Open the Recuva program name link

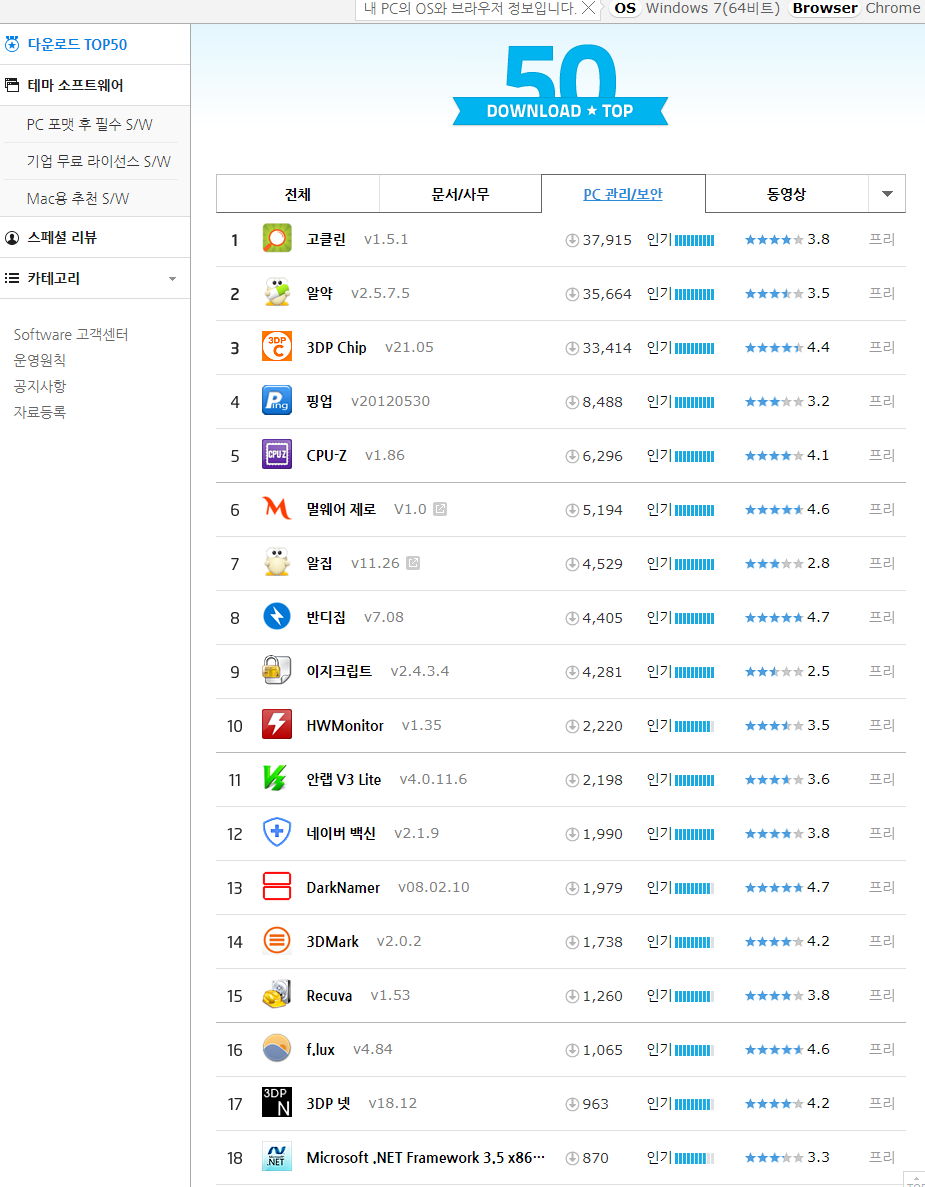click(x=329, y=995)
